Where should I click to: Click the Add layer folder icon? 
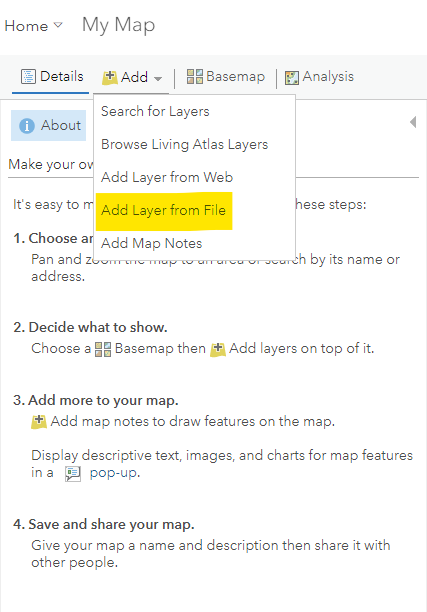[110, 77]
